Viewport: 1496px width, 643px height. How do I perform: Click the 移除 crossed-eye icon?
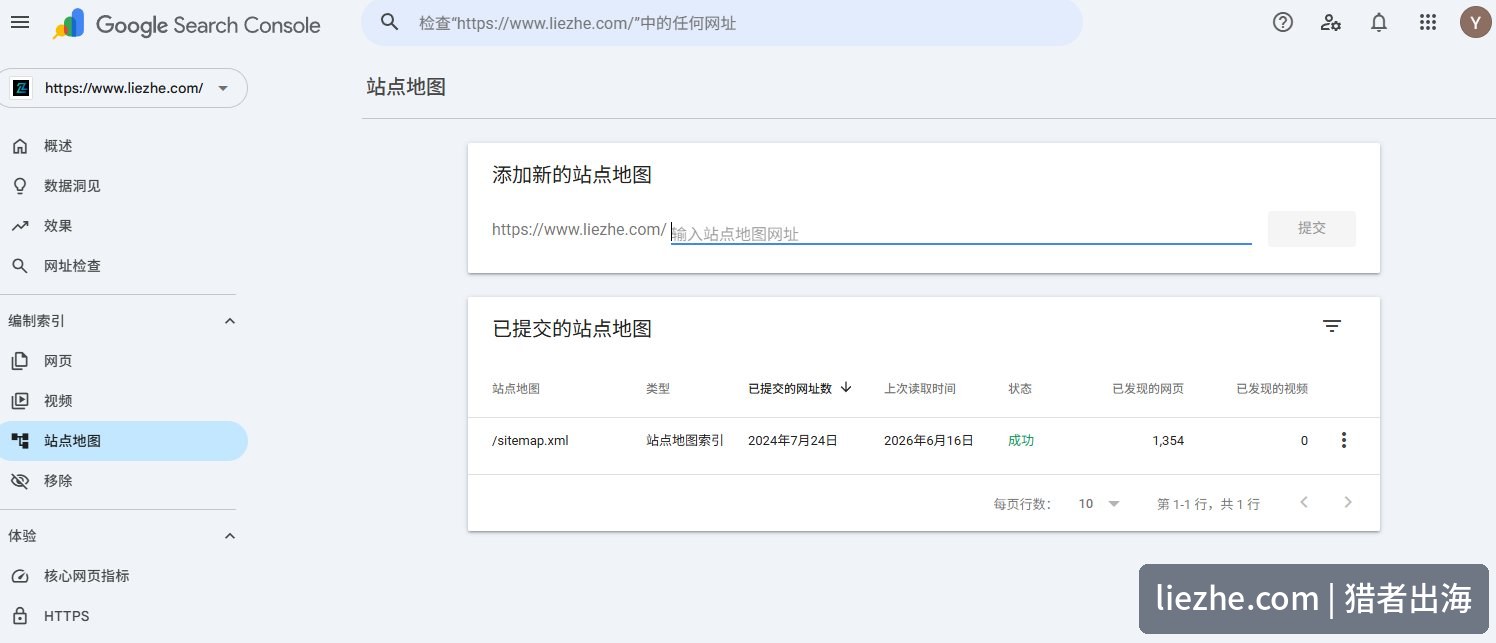20,481
